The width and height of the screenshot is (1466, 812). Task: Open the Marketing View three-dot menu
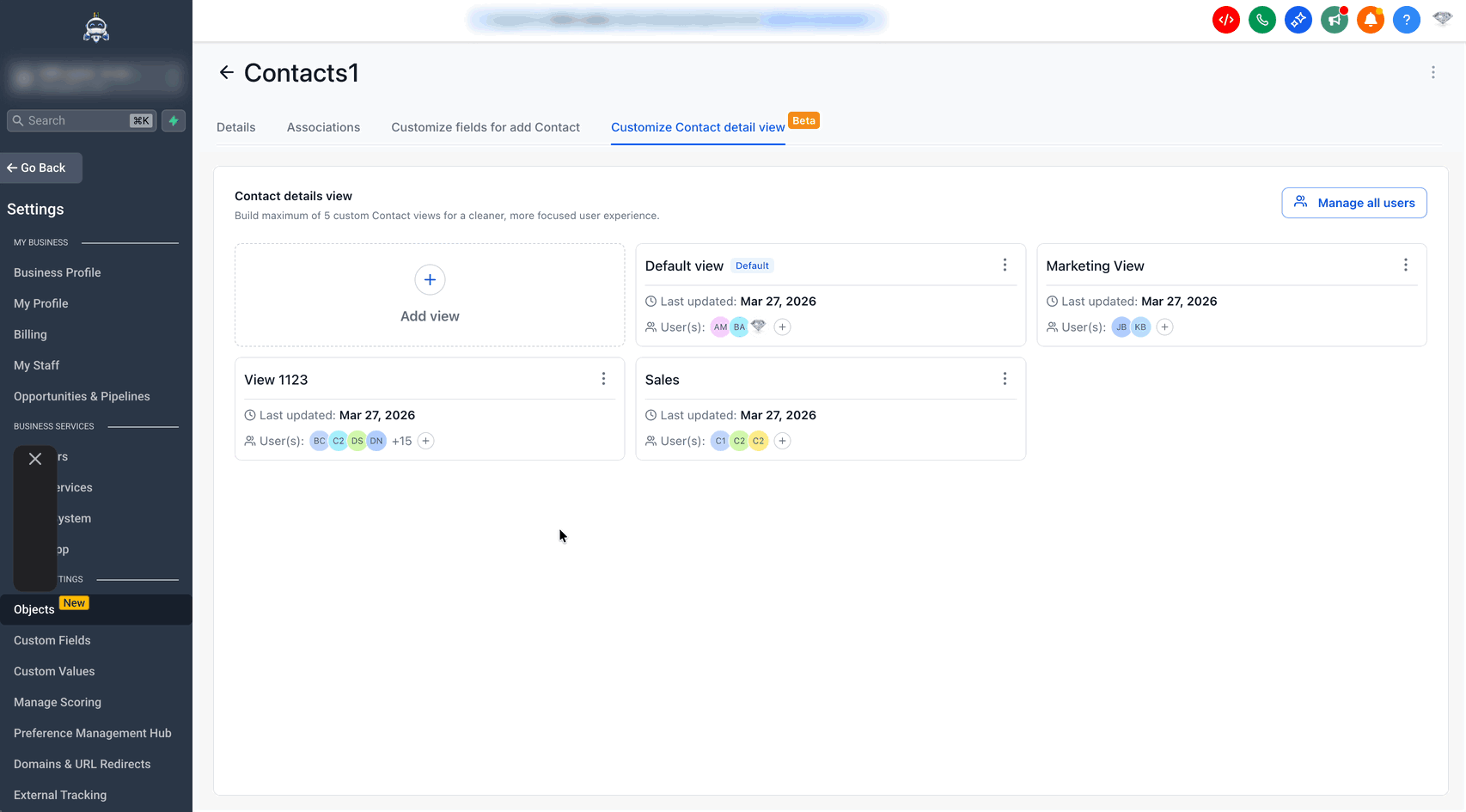1406,266
